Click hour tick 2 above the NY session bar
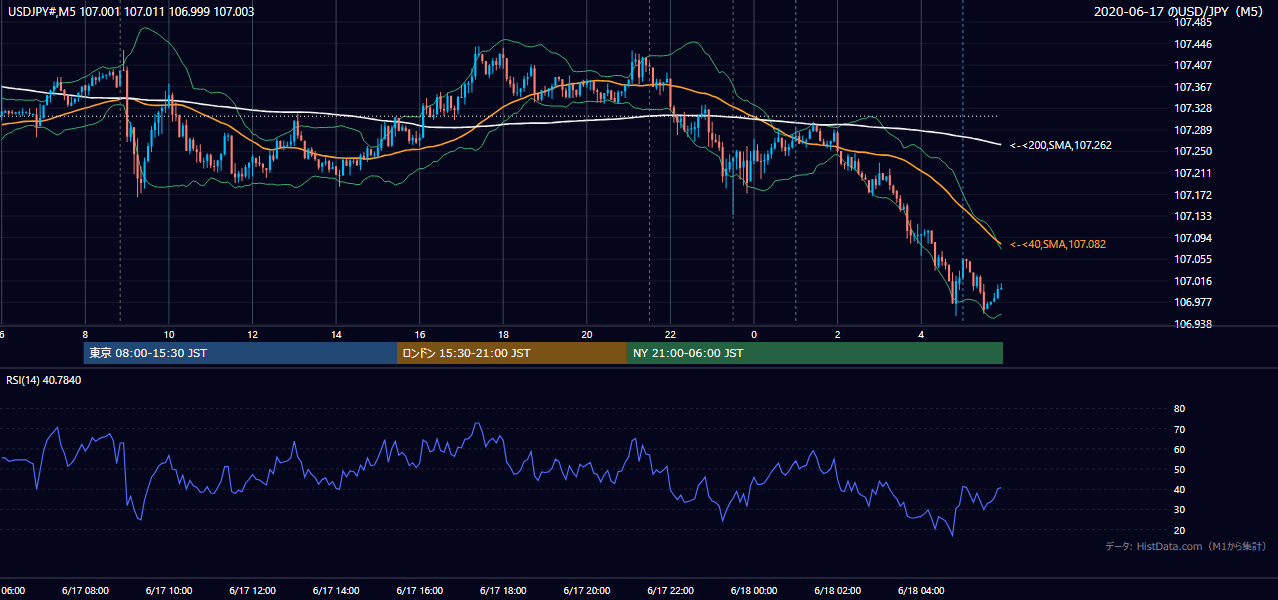The image size is (1278, 600). click(838, 335)
